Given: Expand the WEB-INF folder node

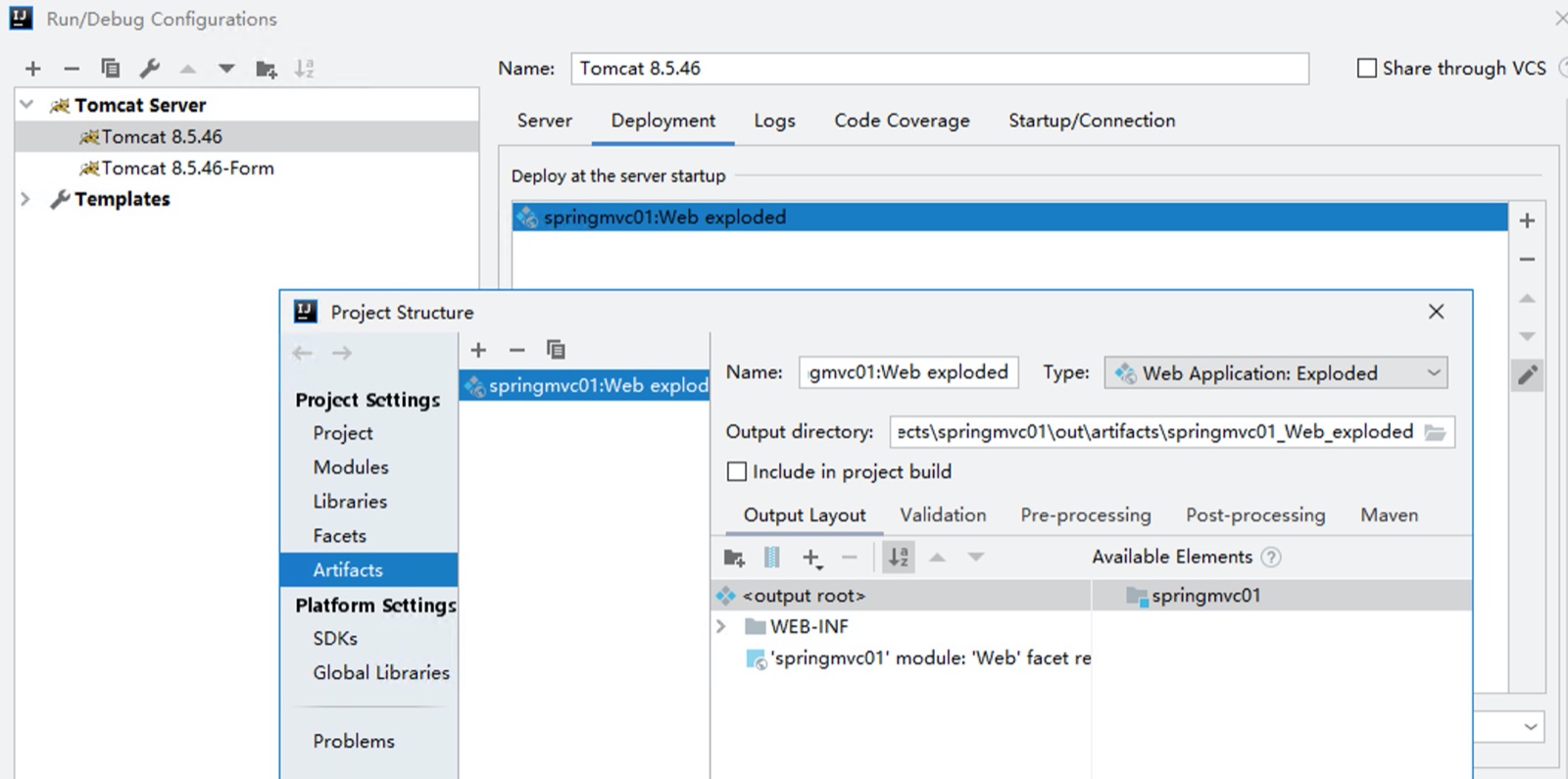Looking at the screenshot, I should pyautogui.click(x=721, y=626).
